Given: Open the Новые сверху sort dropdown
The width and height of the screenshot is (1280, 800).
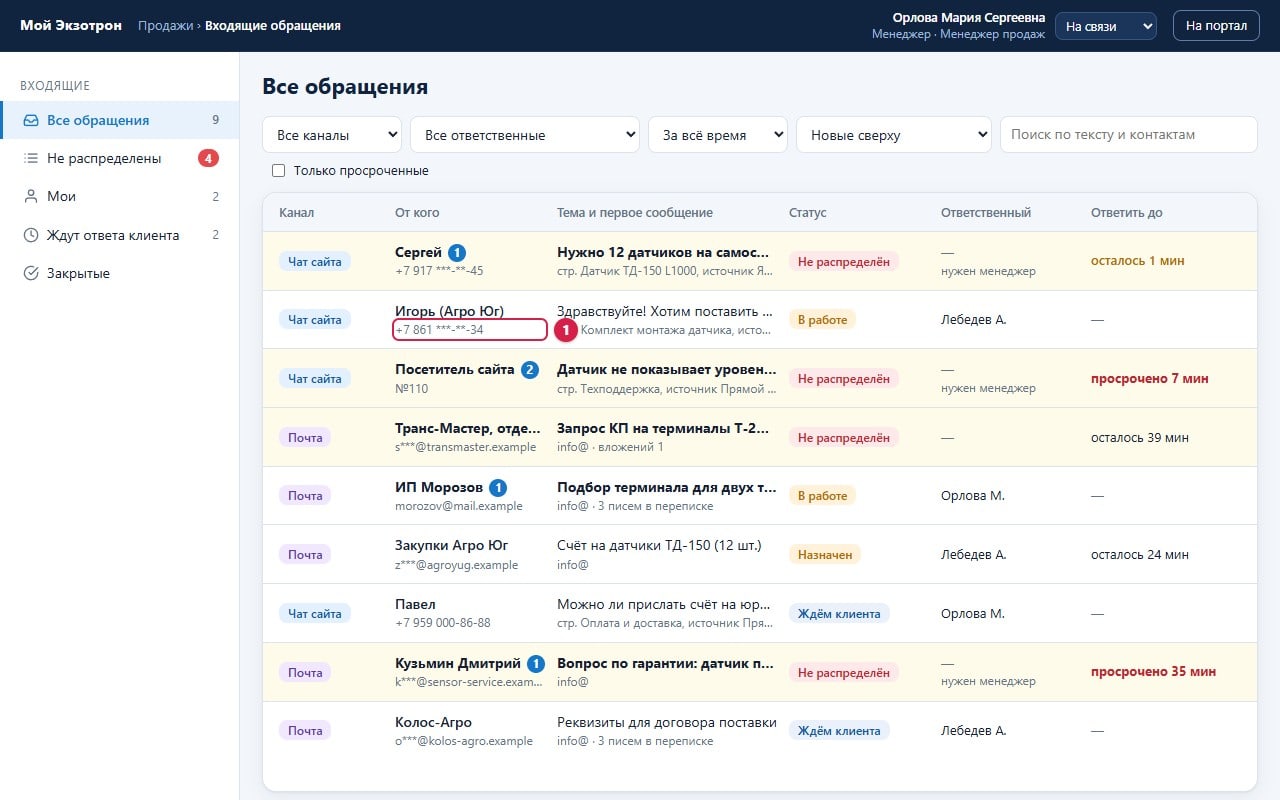Looking at the screenshot, I should tap(894, 135).
